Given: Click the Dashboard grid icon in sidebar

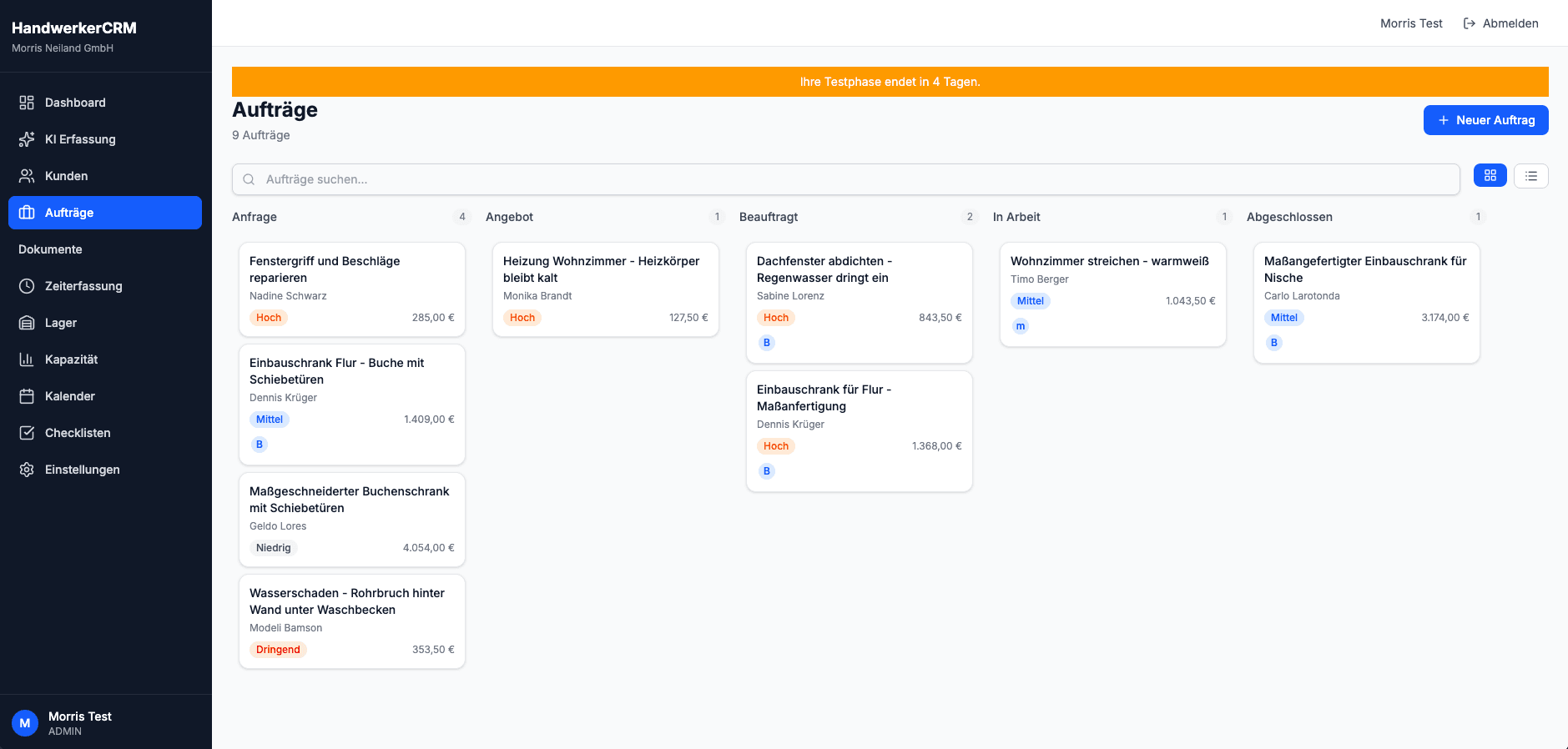Looking at the screenshot, I should click(27, 103).
